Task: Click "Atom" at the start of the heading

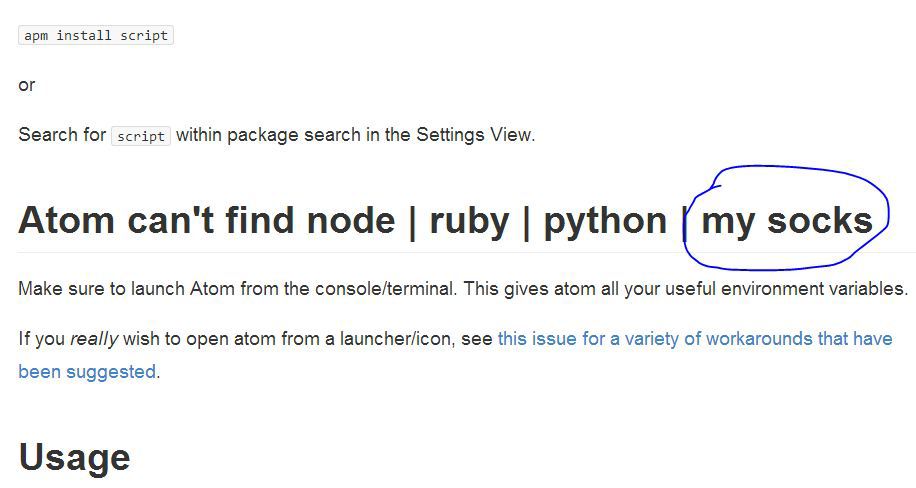Action: click(66, 220)
